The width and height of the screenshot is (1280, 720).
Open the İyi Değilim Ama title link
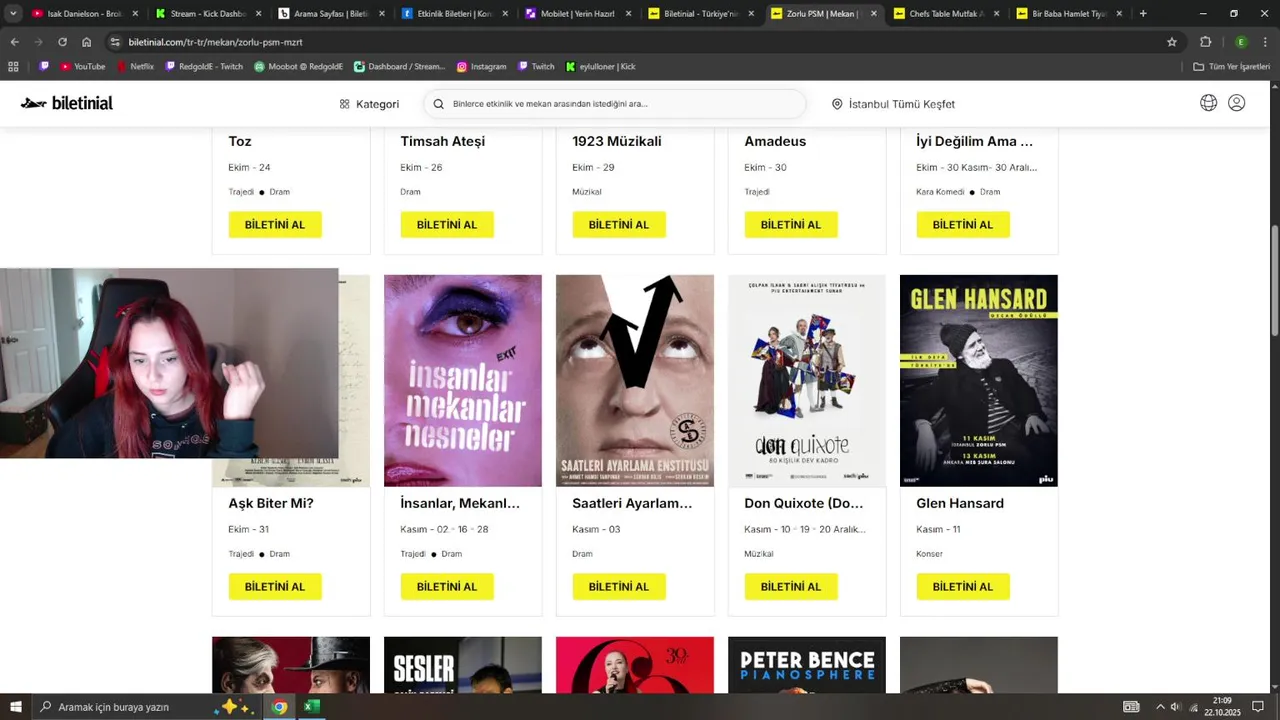(x=975, y=141)
